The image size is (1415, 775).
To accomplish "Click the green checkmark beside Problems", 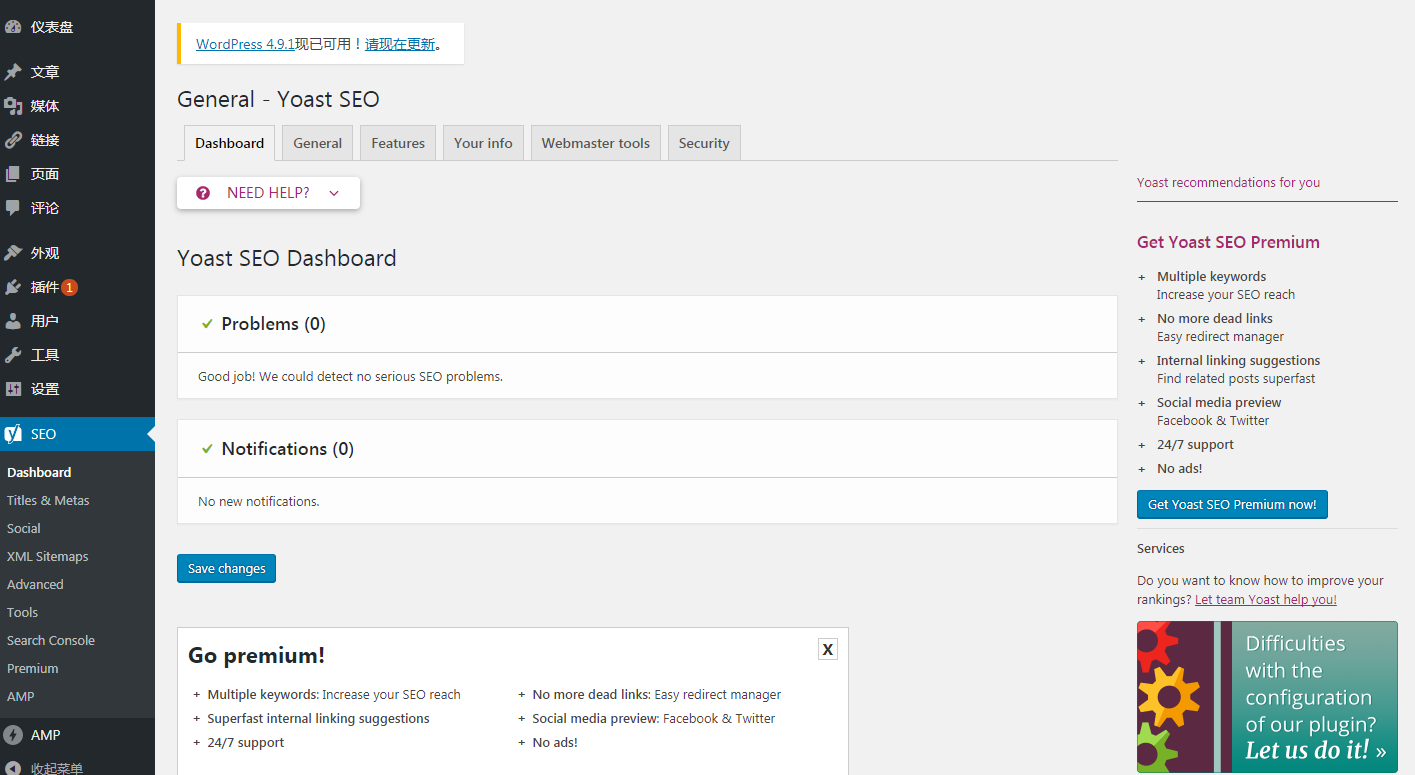I will (207, 324).
